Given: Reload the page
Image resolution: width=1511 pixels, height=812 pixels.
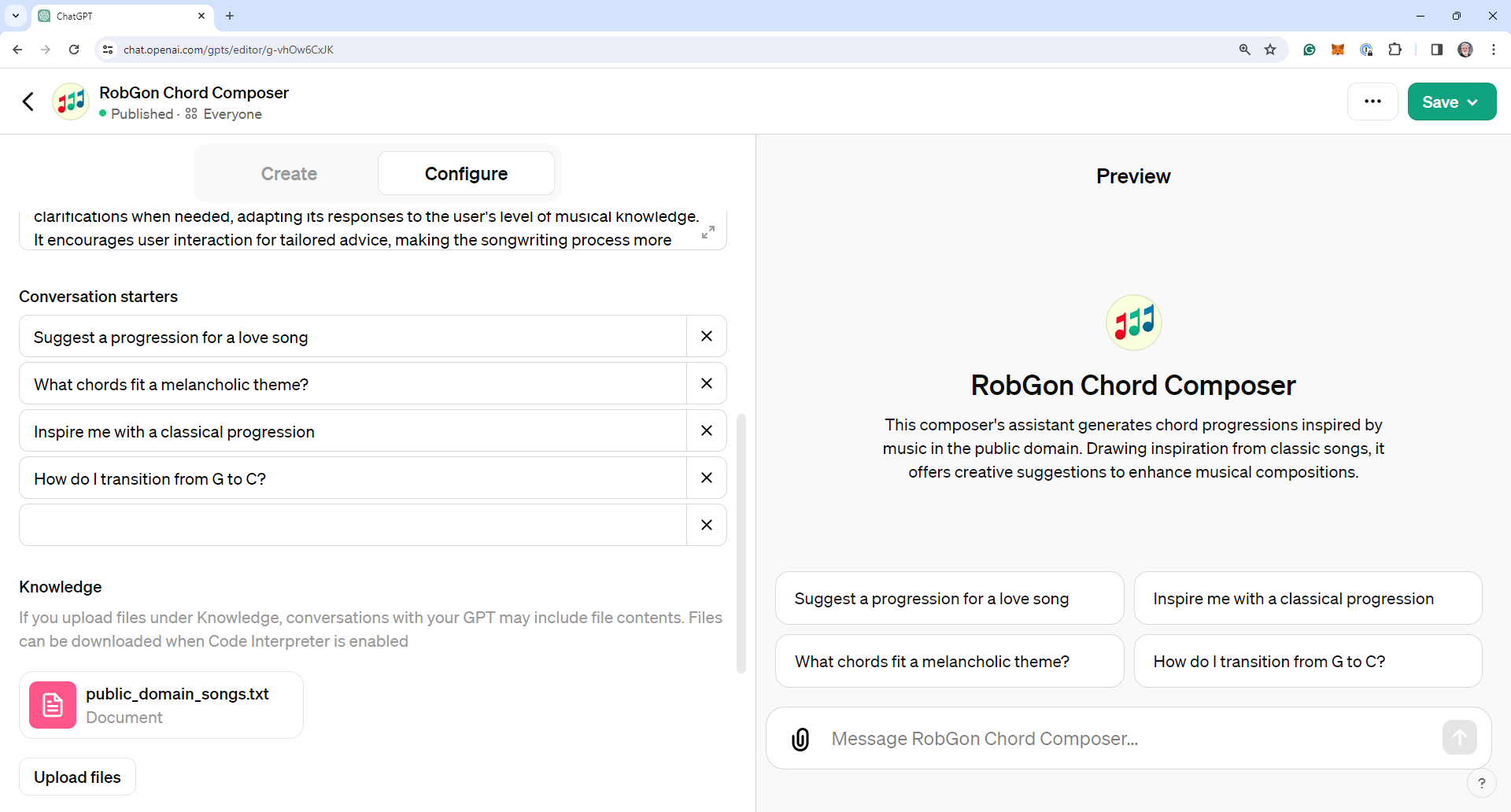Looking at the screenshot, I should click(74, 50).
